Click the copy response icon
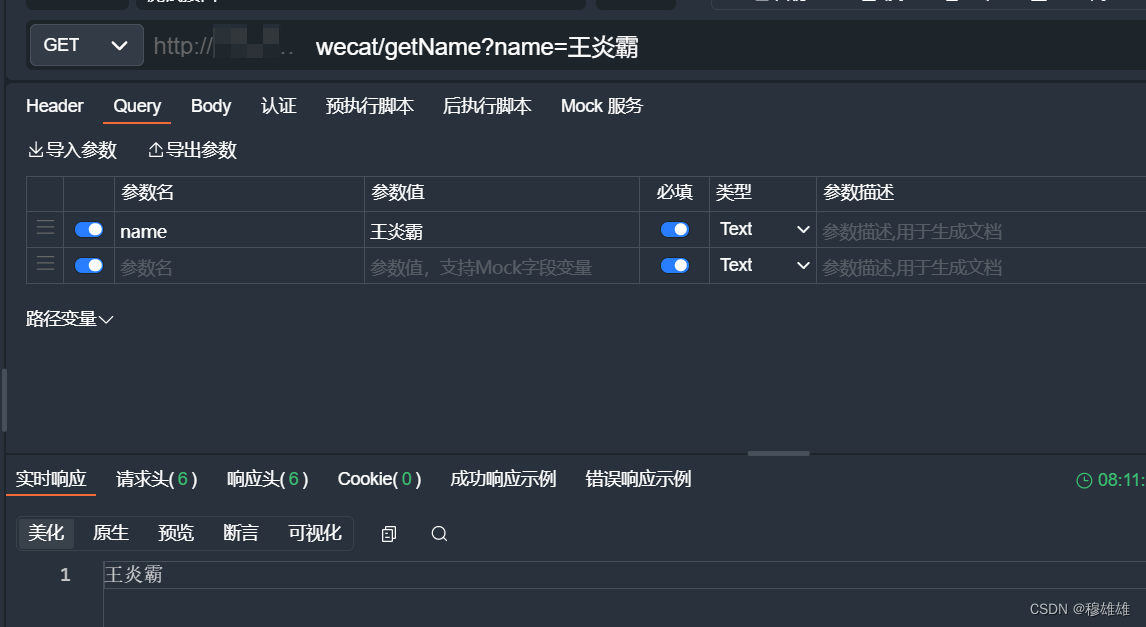This screenshot has height=627, width=1146. [389, 533]
